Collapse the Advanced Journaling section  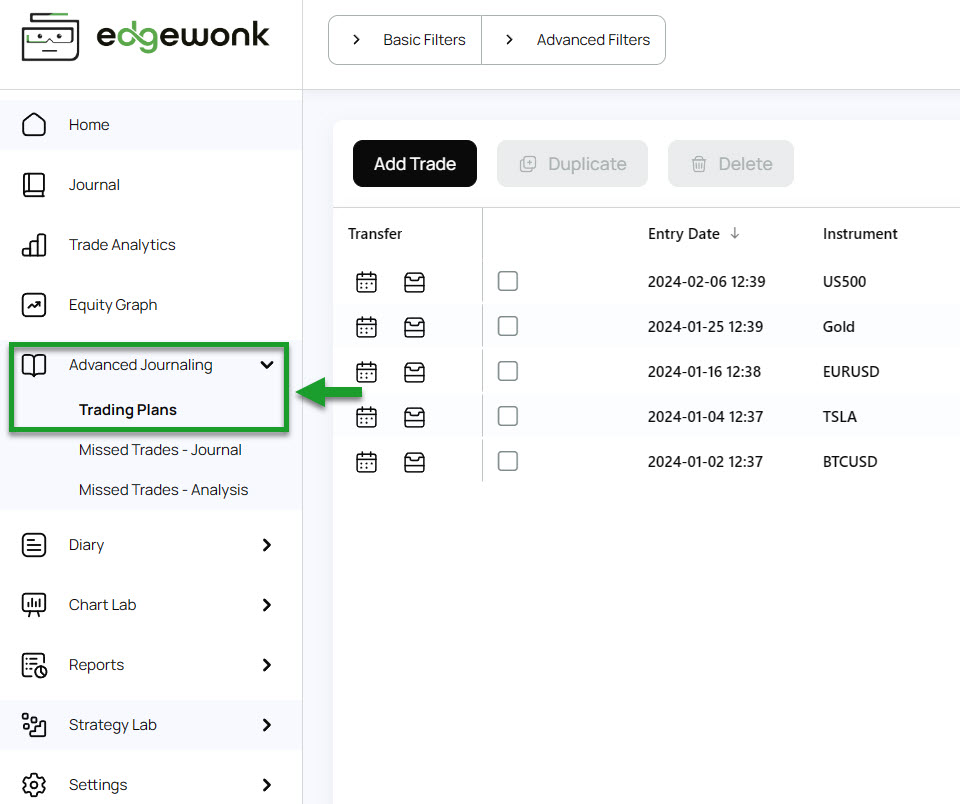point(266,365)
